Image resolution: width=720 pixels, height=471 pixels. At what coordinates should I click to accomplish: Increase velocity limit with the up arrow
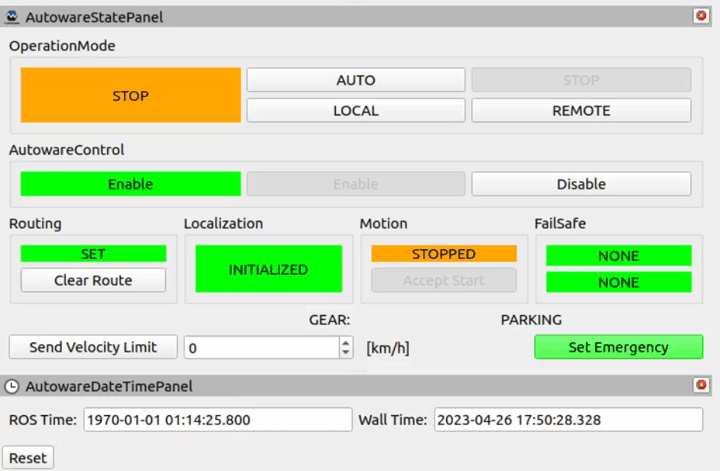click(x=346, y=342)
